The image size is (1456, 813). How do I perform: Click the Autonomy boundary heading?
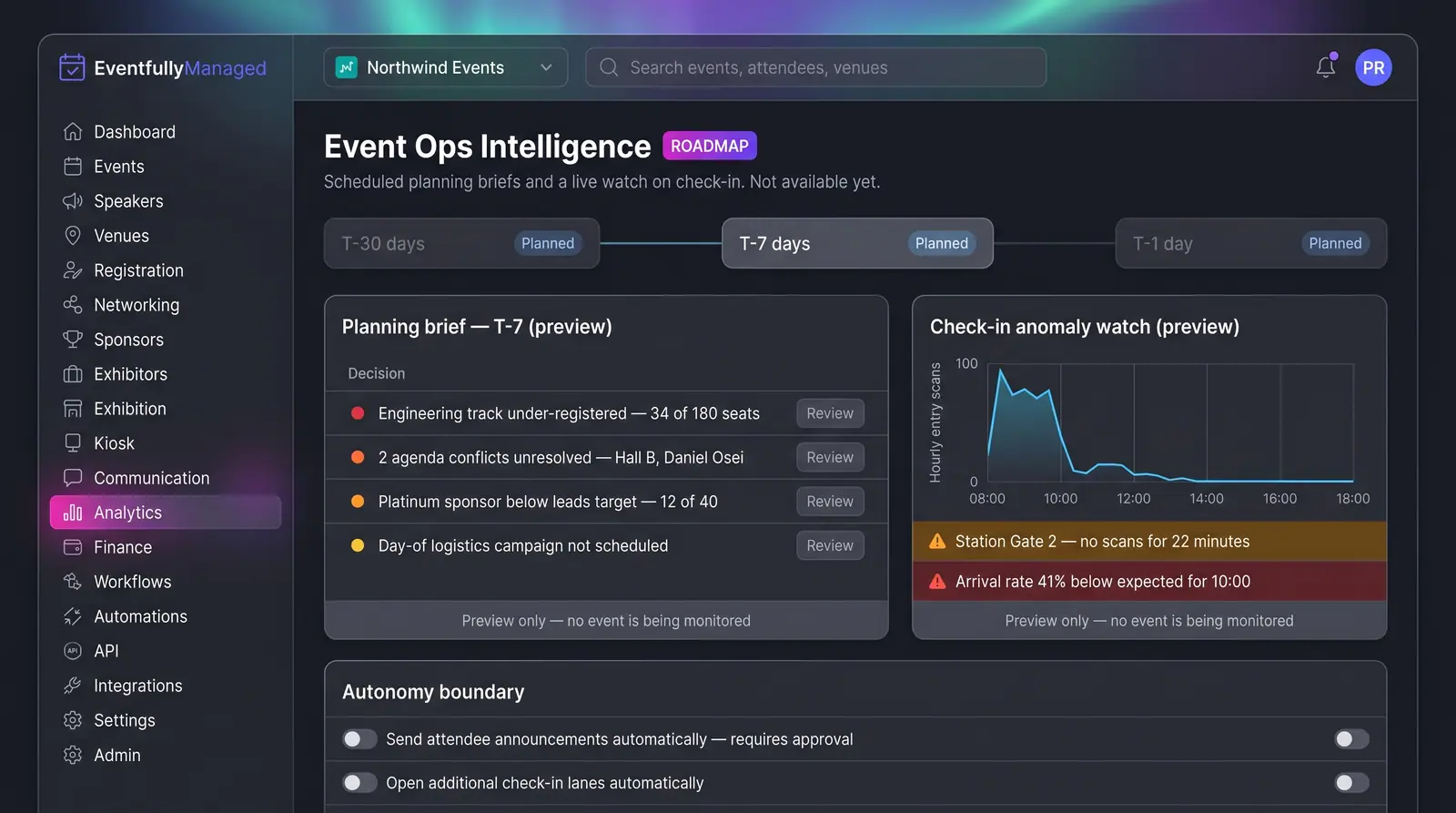(433, 692)
